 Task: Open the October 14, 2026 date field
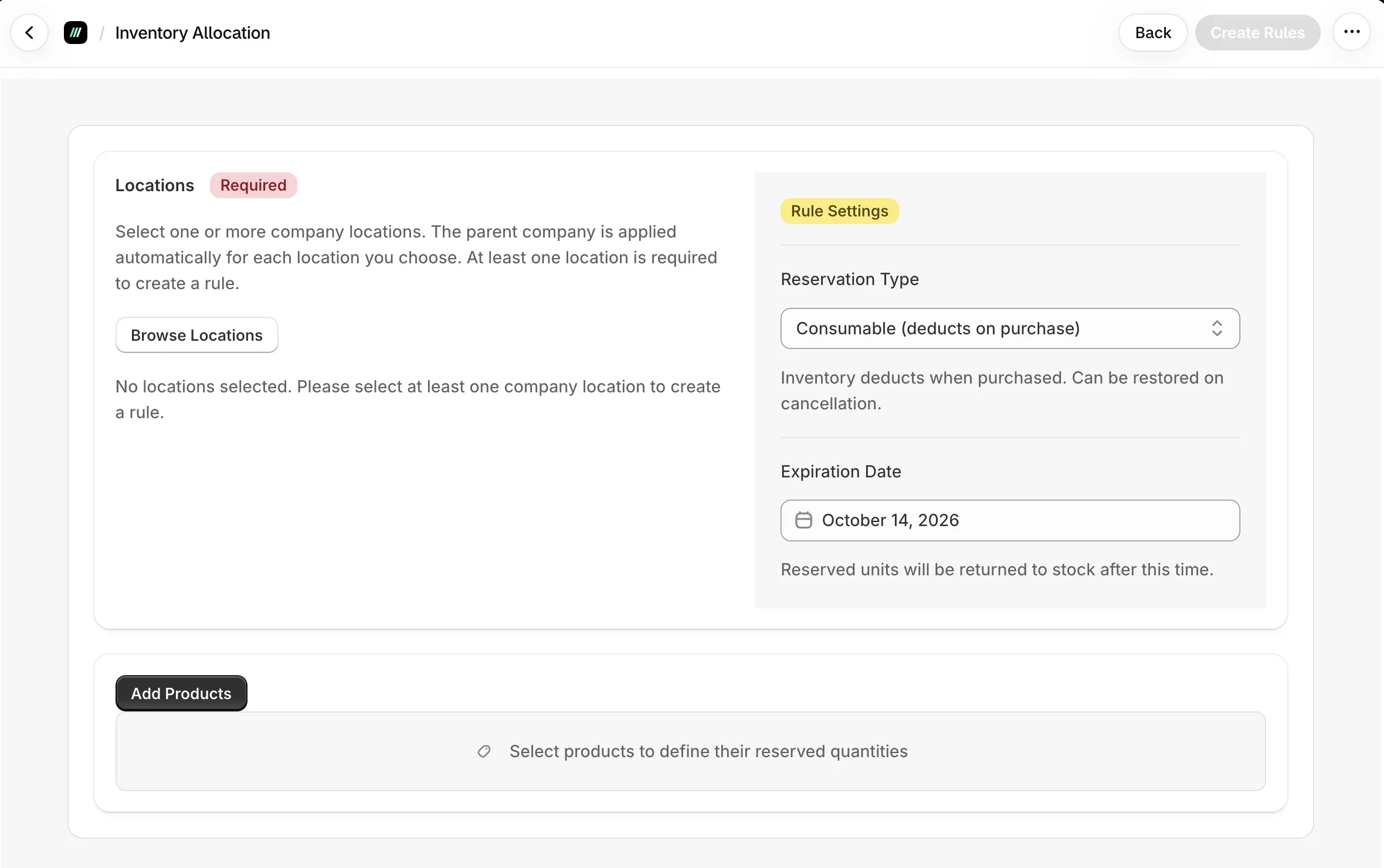[x=1010, y=520]
